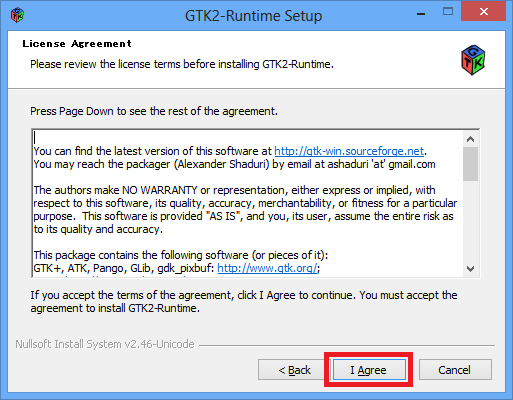Click empty scrollbar track below the thumb
This screenshot has height=400, width=513.
pyautogui.click(x=470, y=221)
